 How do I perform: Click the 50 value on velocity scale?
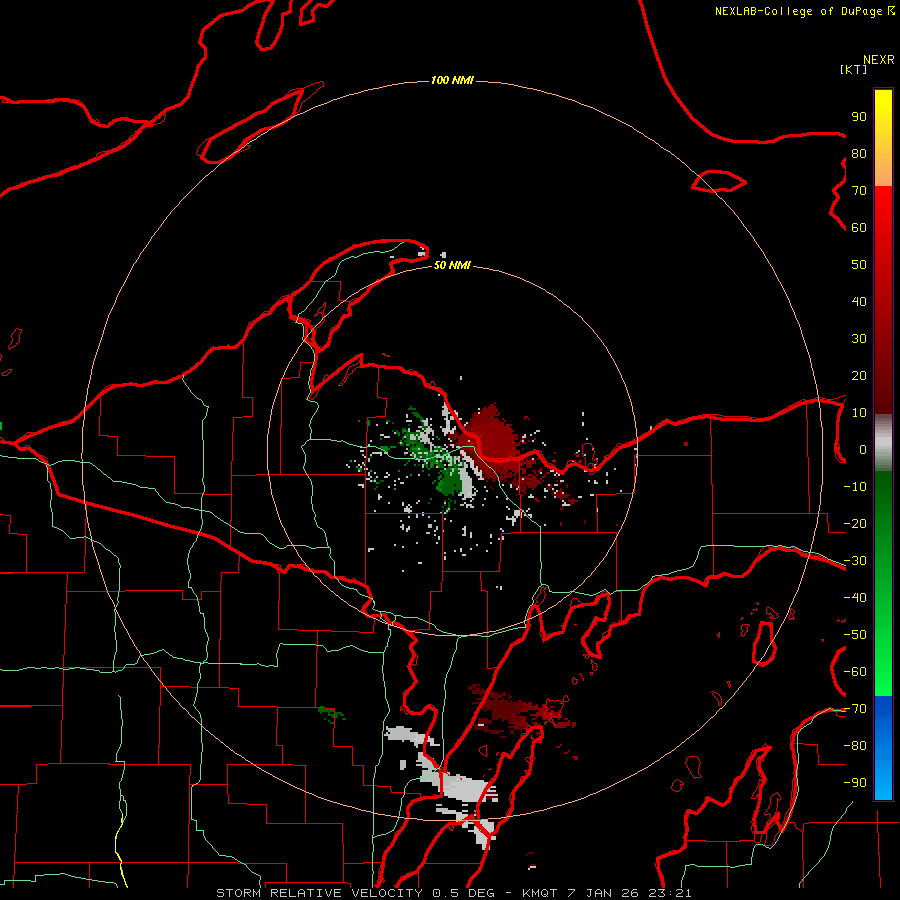click(859, 265)
